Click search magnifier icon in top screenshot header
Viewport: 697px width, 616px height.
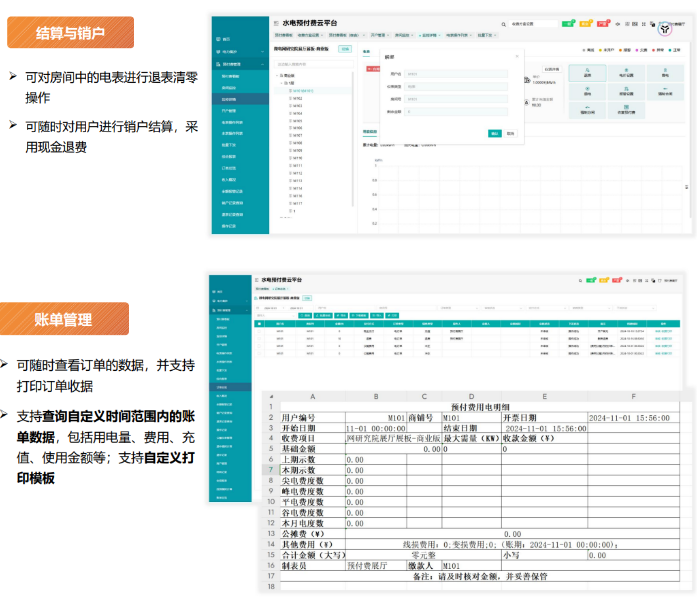[504, 24]
